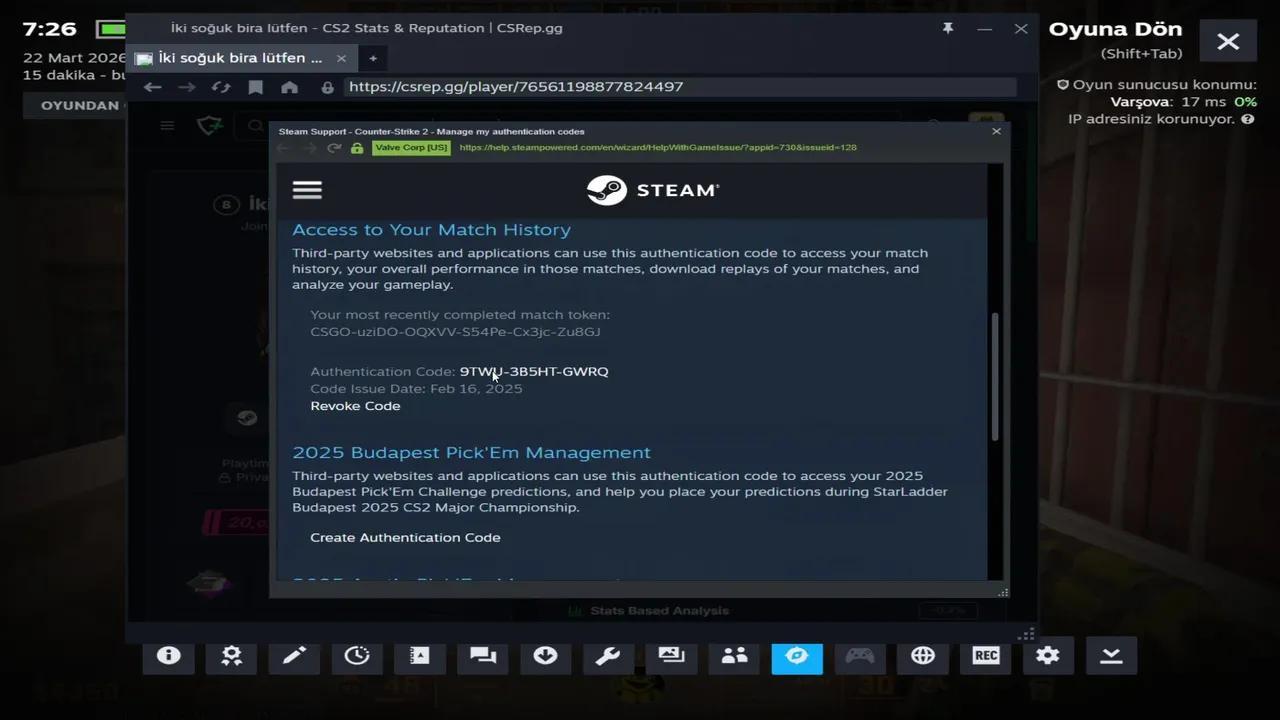Click '2025 Budapest Pick'Em Management' heading
The image size is (1280, 720).
click(471, 453)
